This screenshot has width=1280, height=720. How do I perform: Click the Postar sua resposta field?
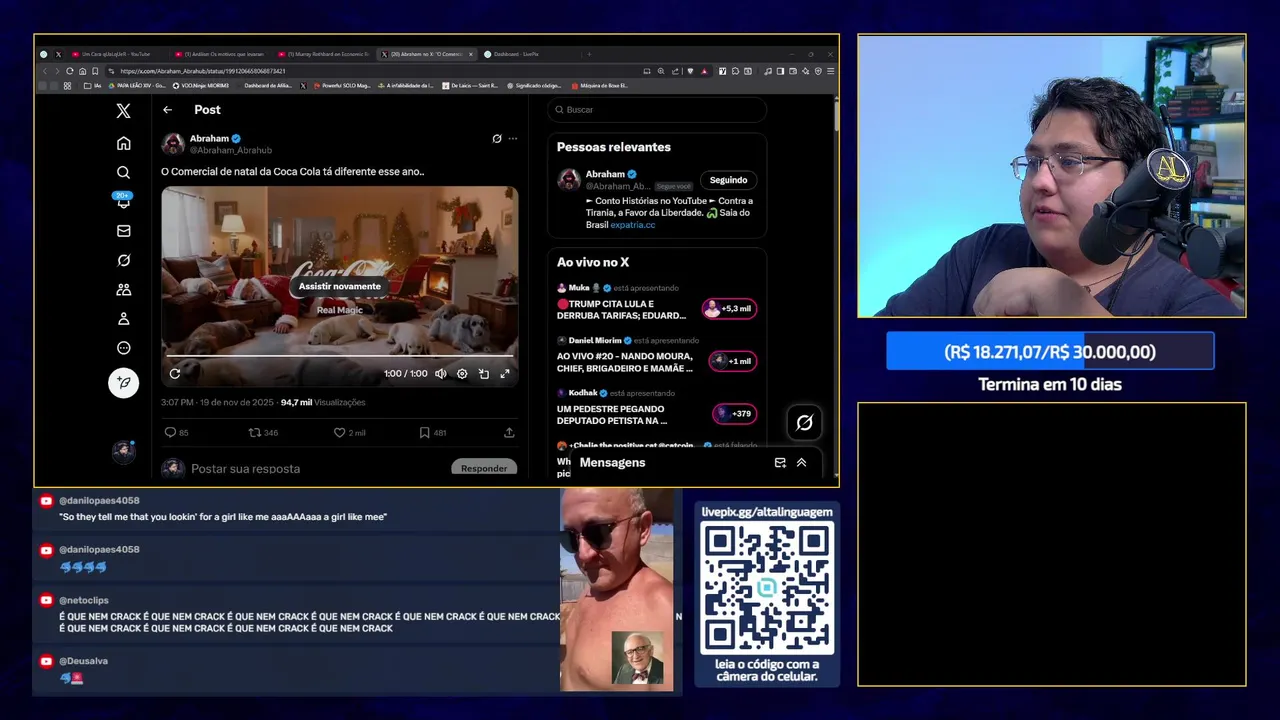[x=246, y=469]
